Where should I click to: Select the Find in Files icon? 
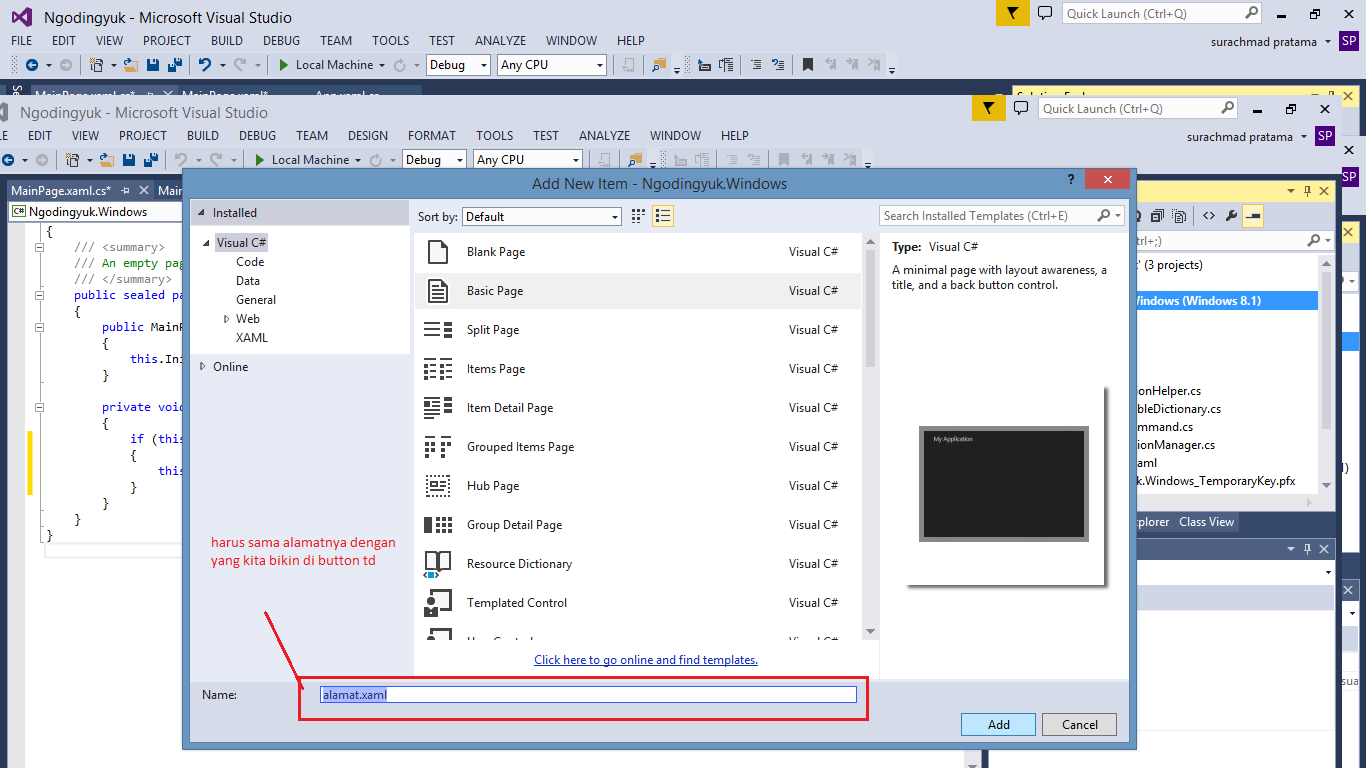[634, 159]
